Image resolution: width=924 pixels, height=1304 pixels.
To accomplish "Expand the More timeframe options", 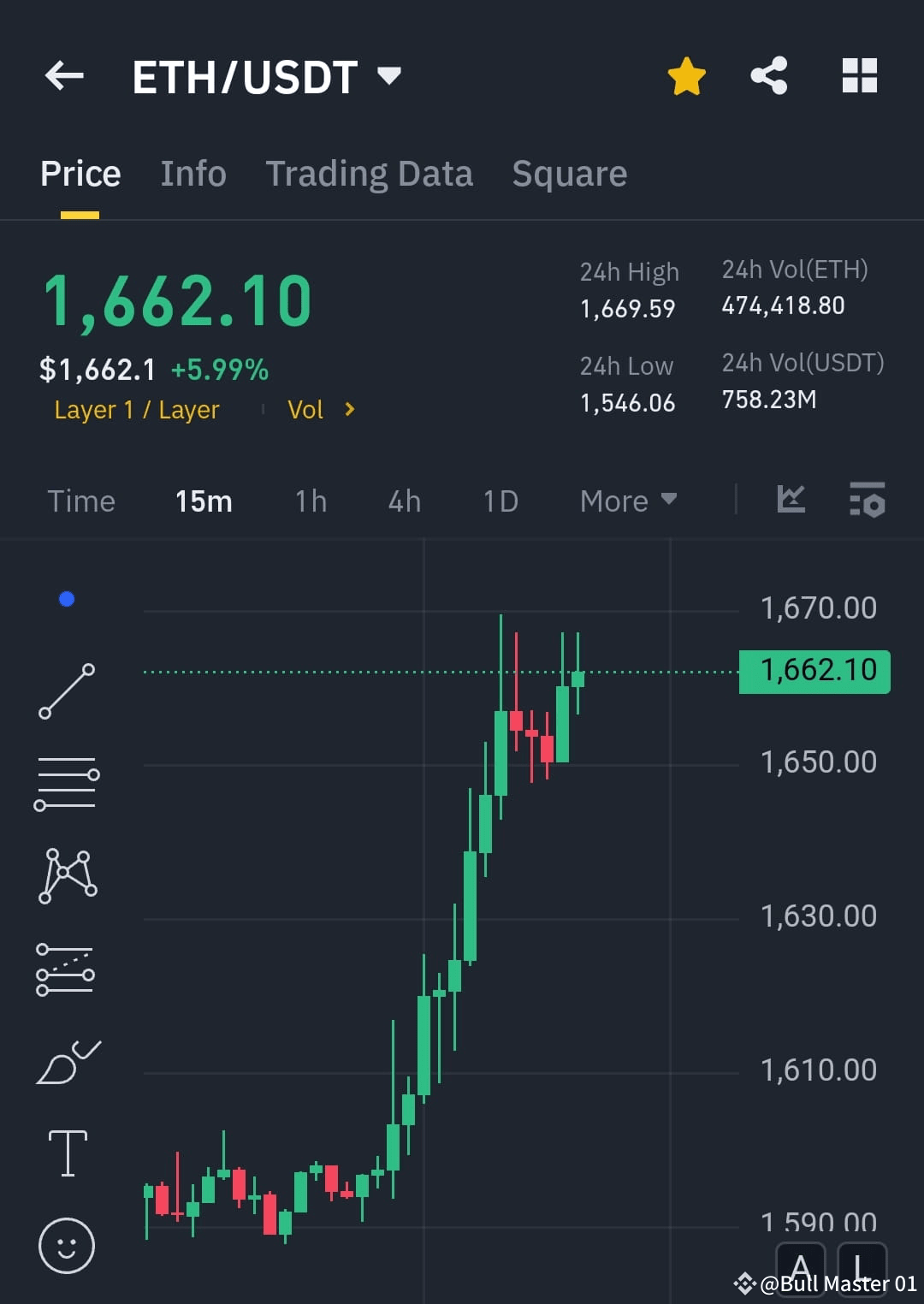I will click(627, 501).
